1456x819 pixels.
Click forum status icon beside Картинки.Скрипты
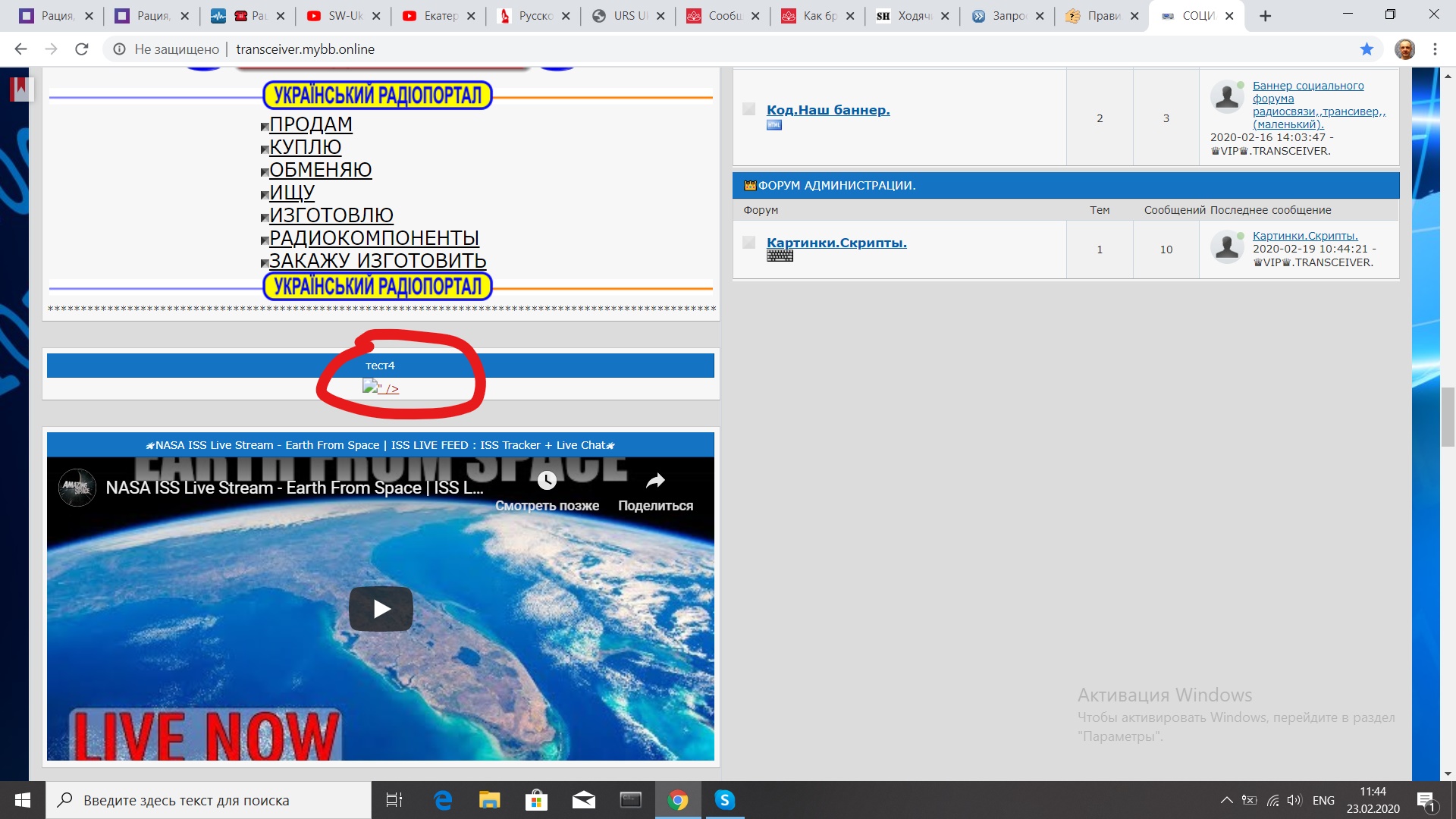748,243
